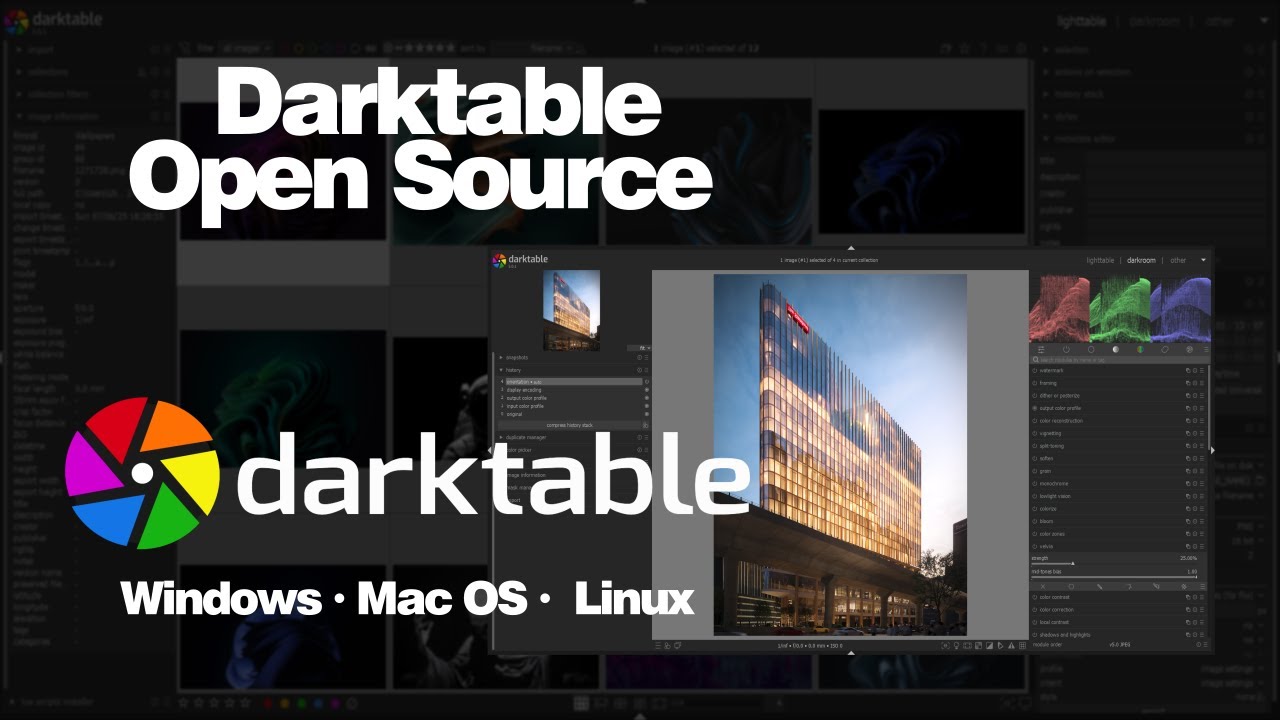This screenshot has height=720, width=1280.
Task: Toggle guides grid icon
Action: click(1022, 645)
